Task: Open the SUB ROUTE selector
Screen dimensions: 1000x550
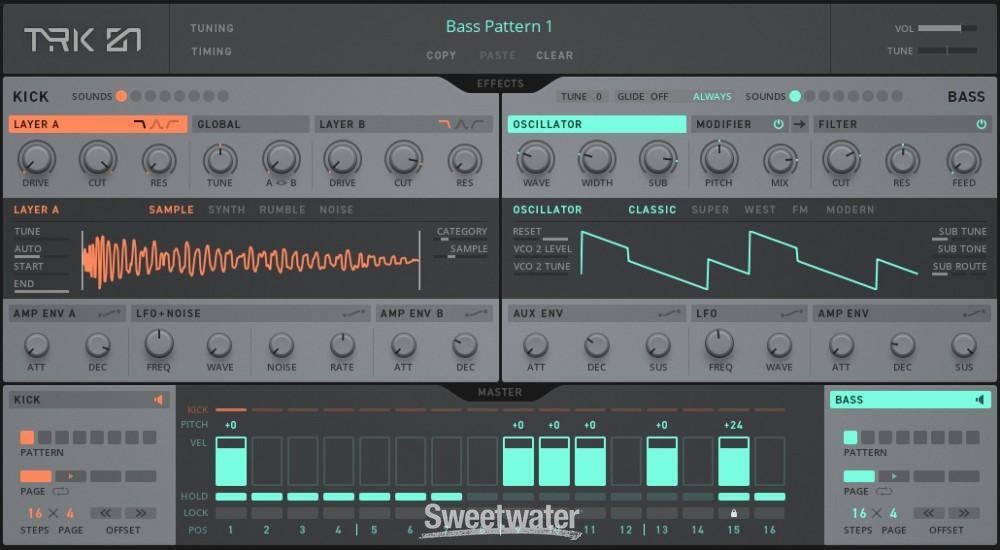Action: [x=959, y=267]
